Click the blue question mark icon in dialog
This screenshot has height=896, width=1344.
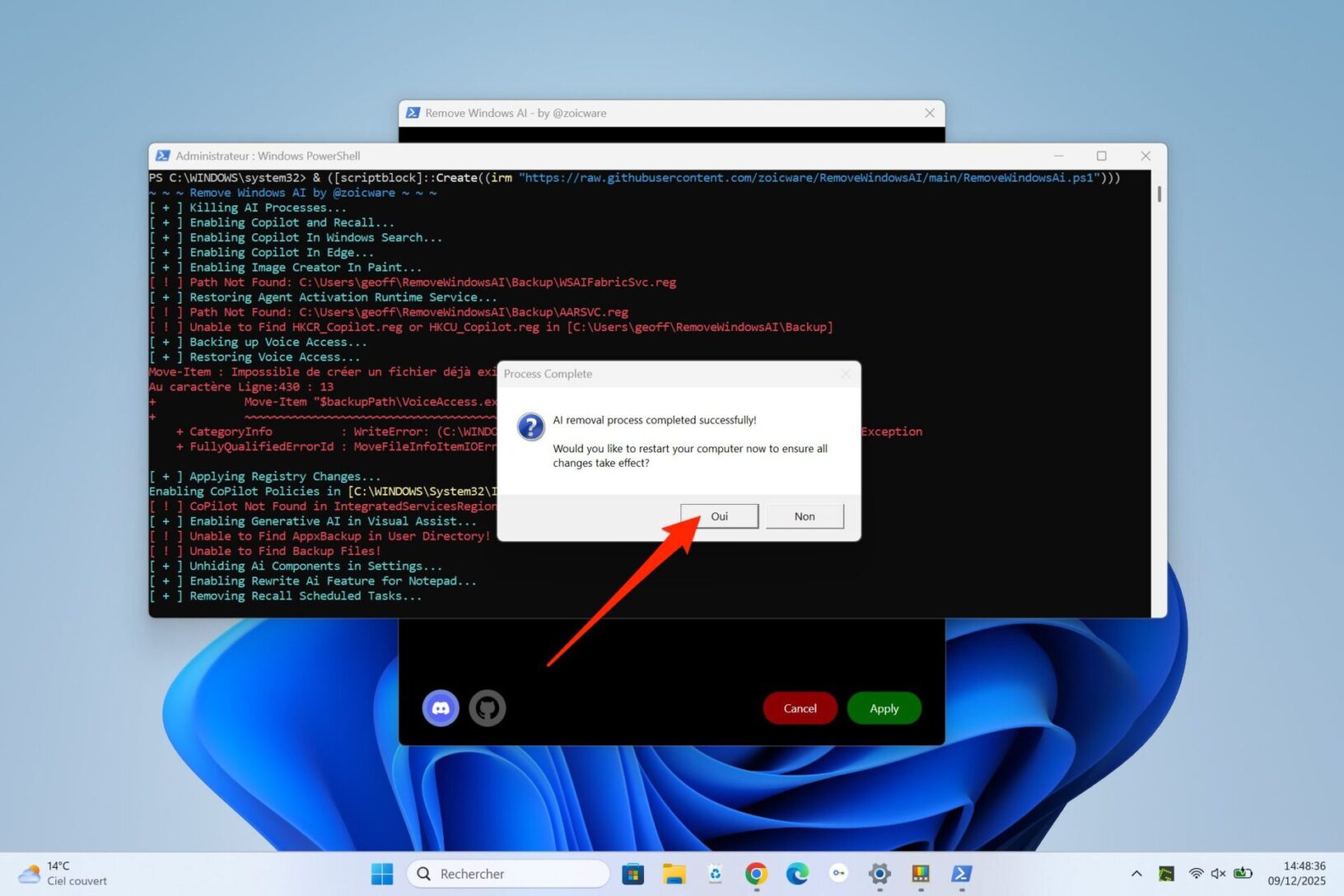pyautogui.click(x=530, y=427)
